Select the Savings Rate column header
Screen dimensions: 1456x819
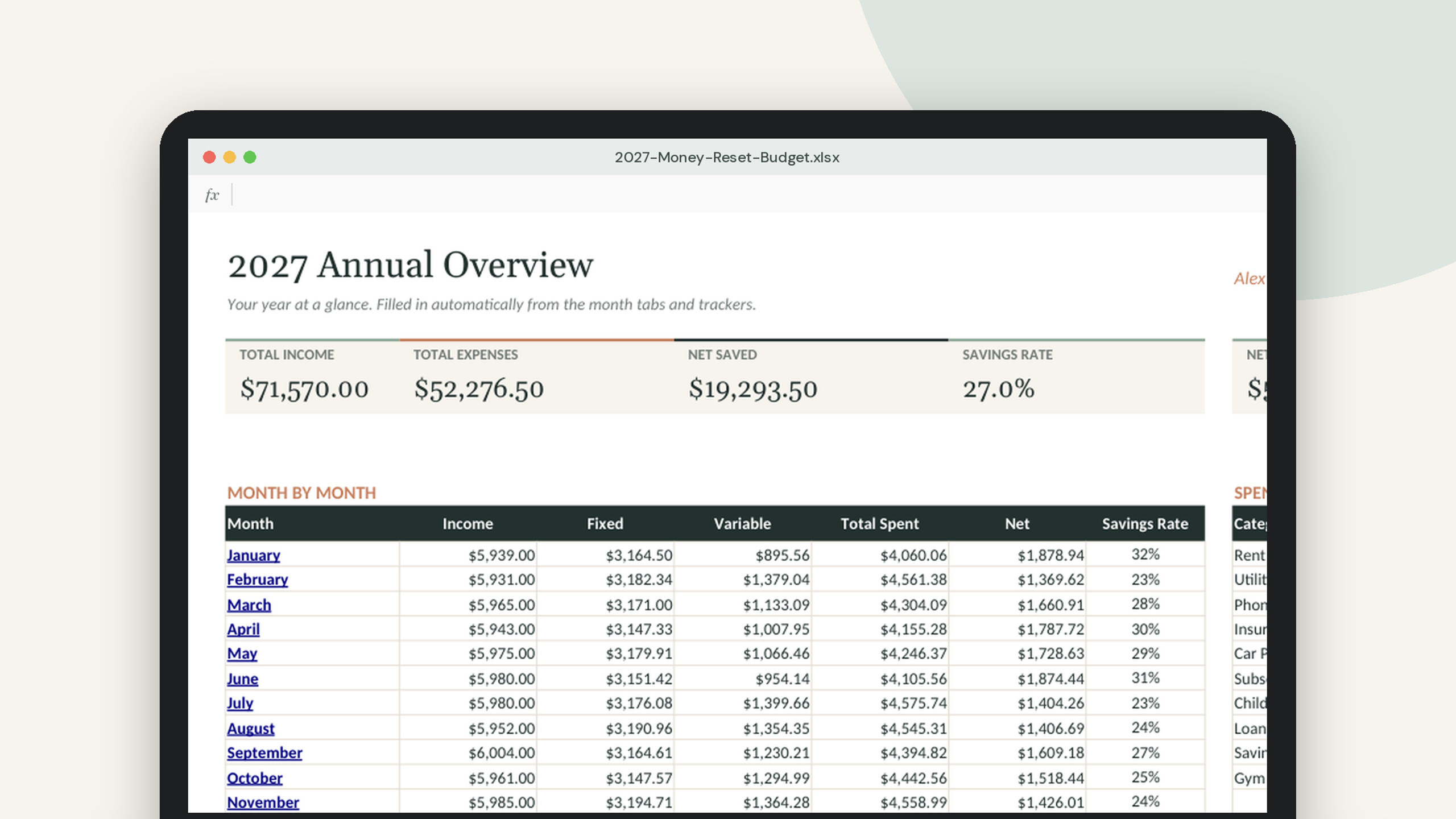1145,523
